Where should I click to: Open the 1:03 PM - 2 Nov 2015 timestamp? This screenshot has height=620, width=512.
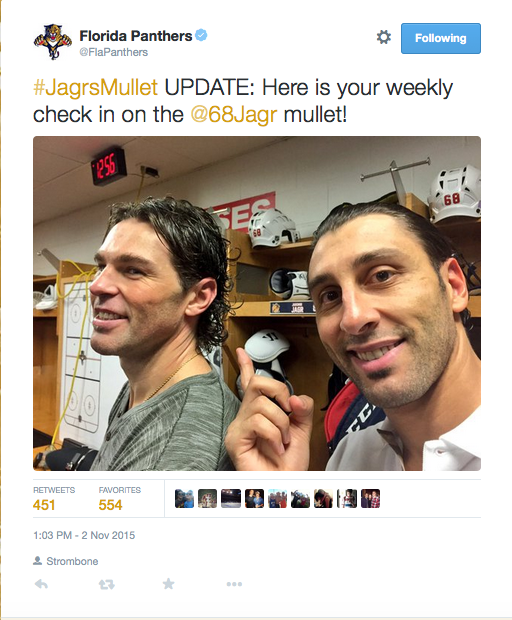[84, 535]
